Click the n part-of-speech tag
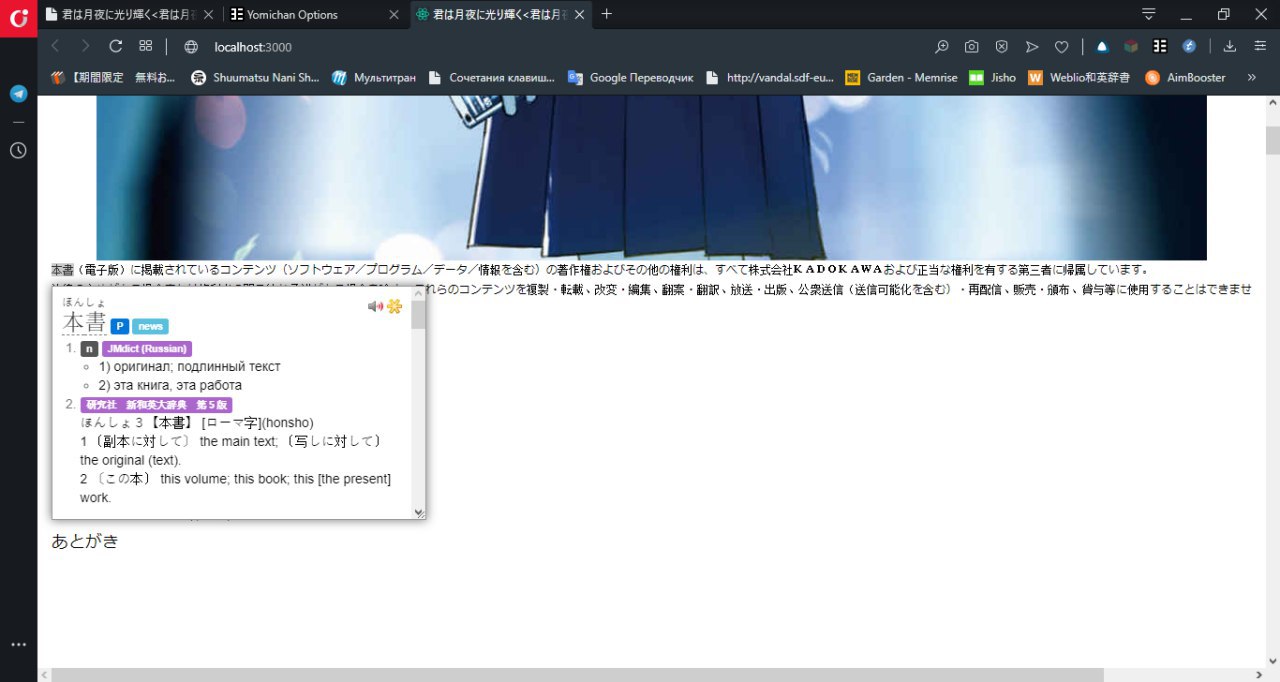 pyautogui.click(x=89, y=349)
